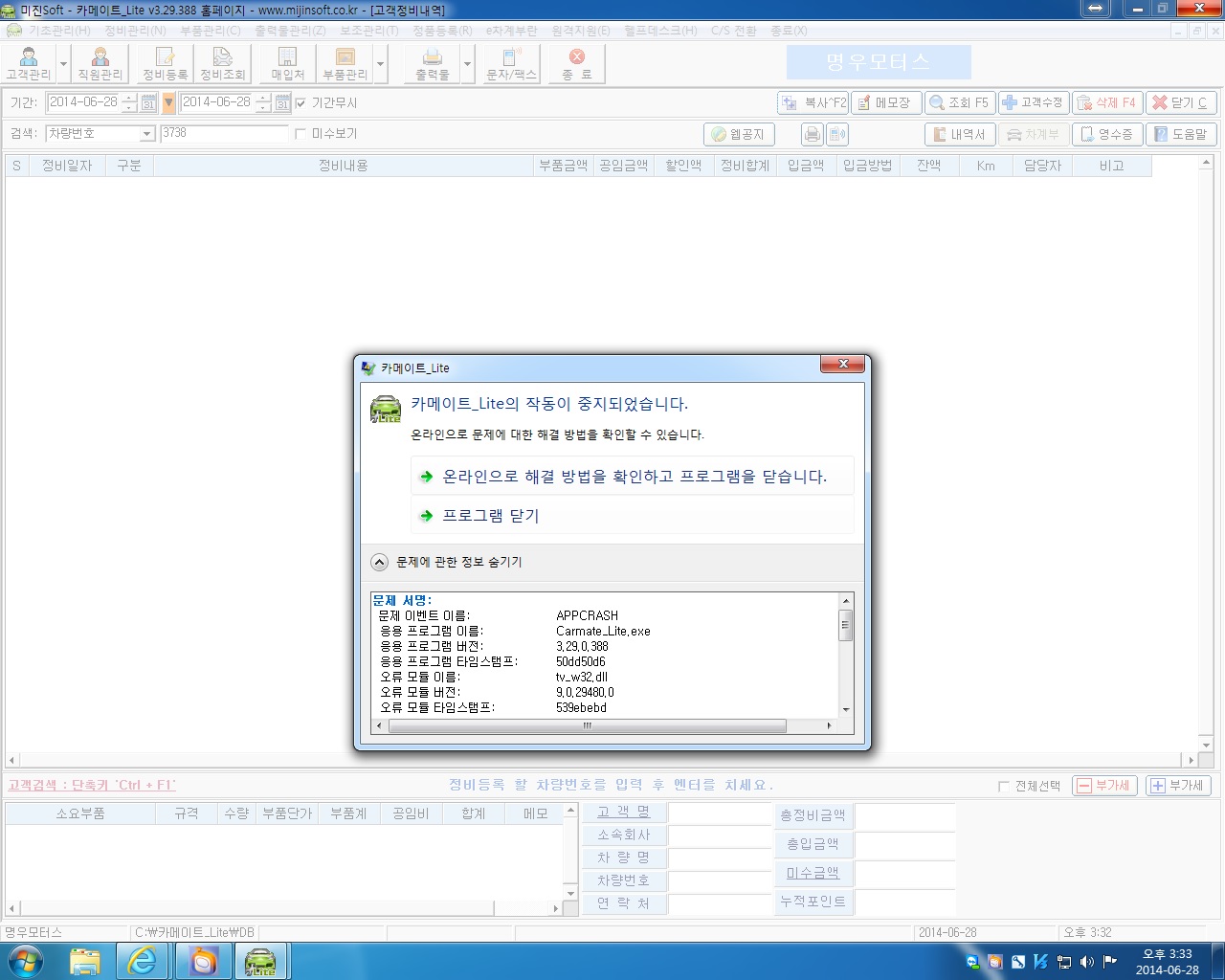Viewport: 1225px width, 980px height.
Task: Click the 고객수정 edit customer button
Action: [x=1034, y=102]
